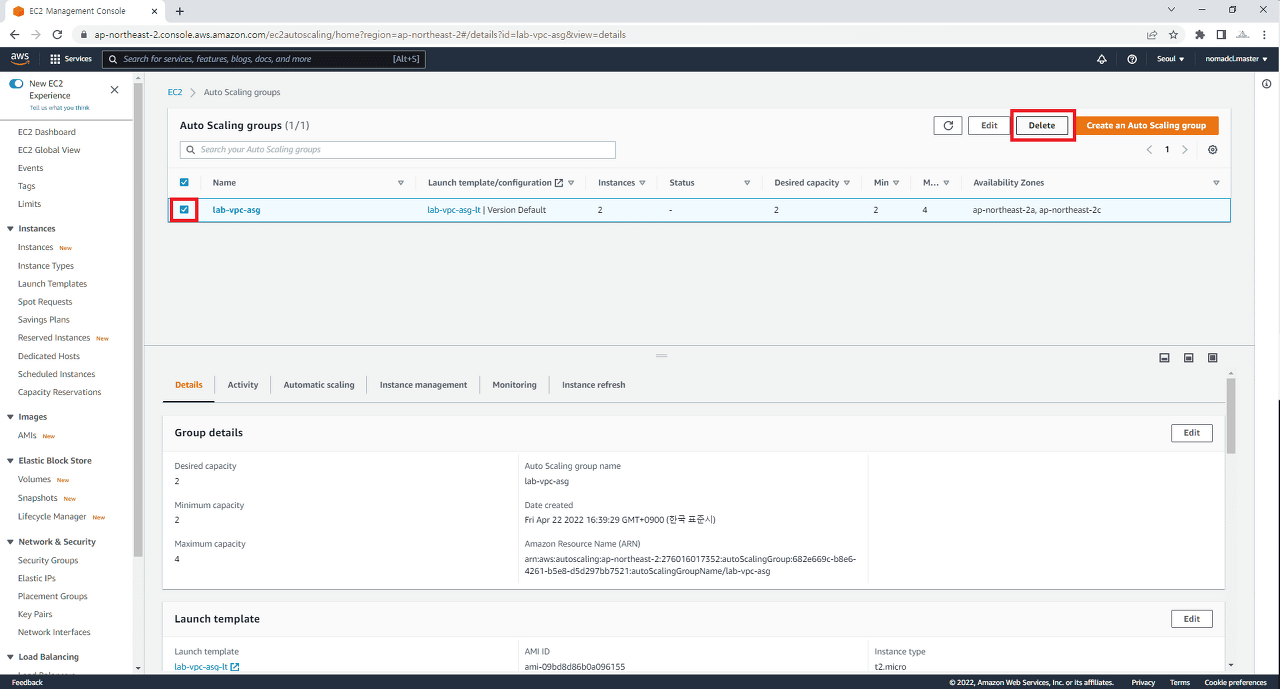Close the New EC2 Experience banner
The width and height of the screenshot is (1280, 689).
(x=114, y=89)
